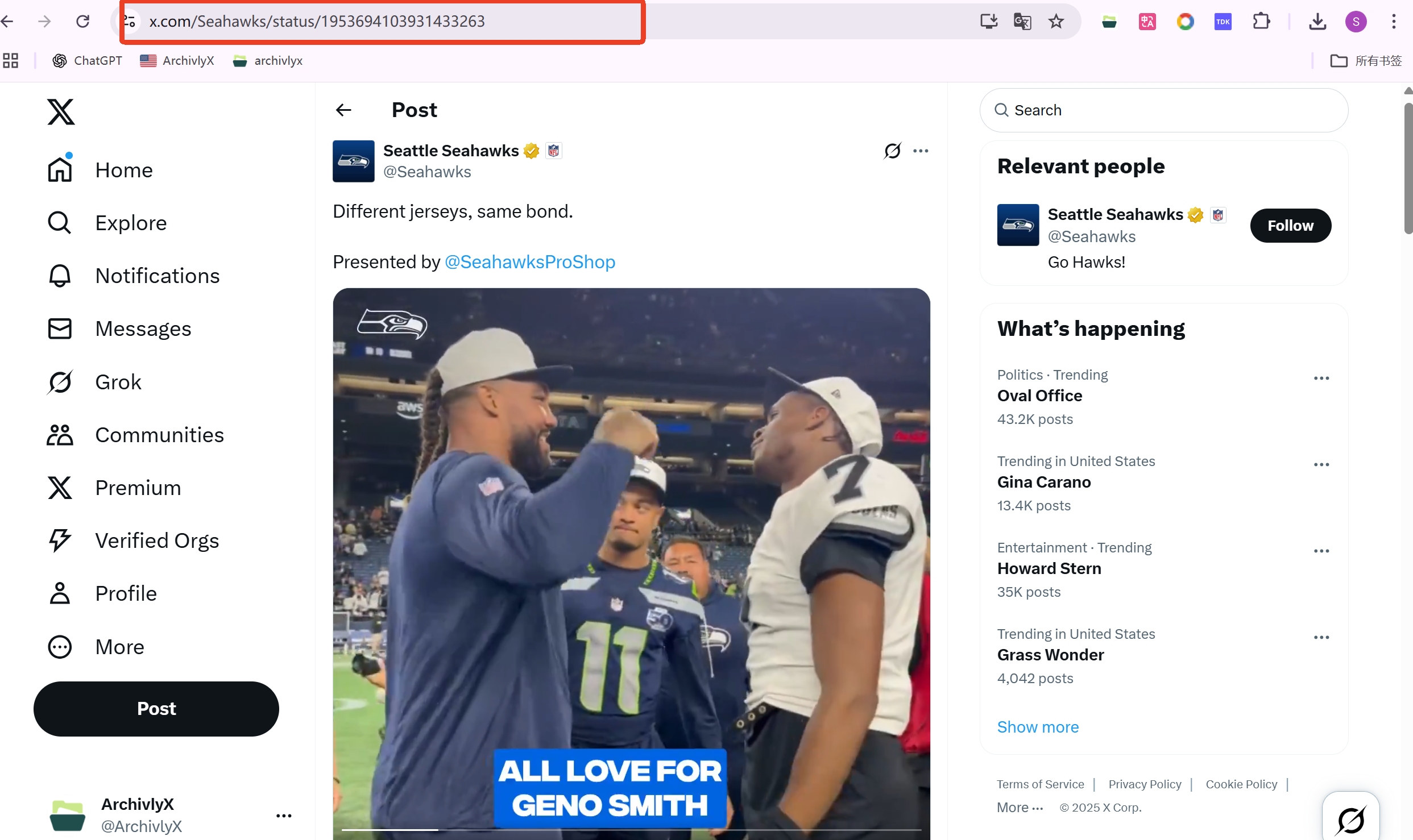The image size is (1413, 840).
Task: Open Communities in the sidebar
Action: 135,435
